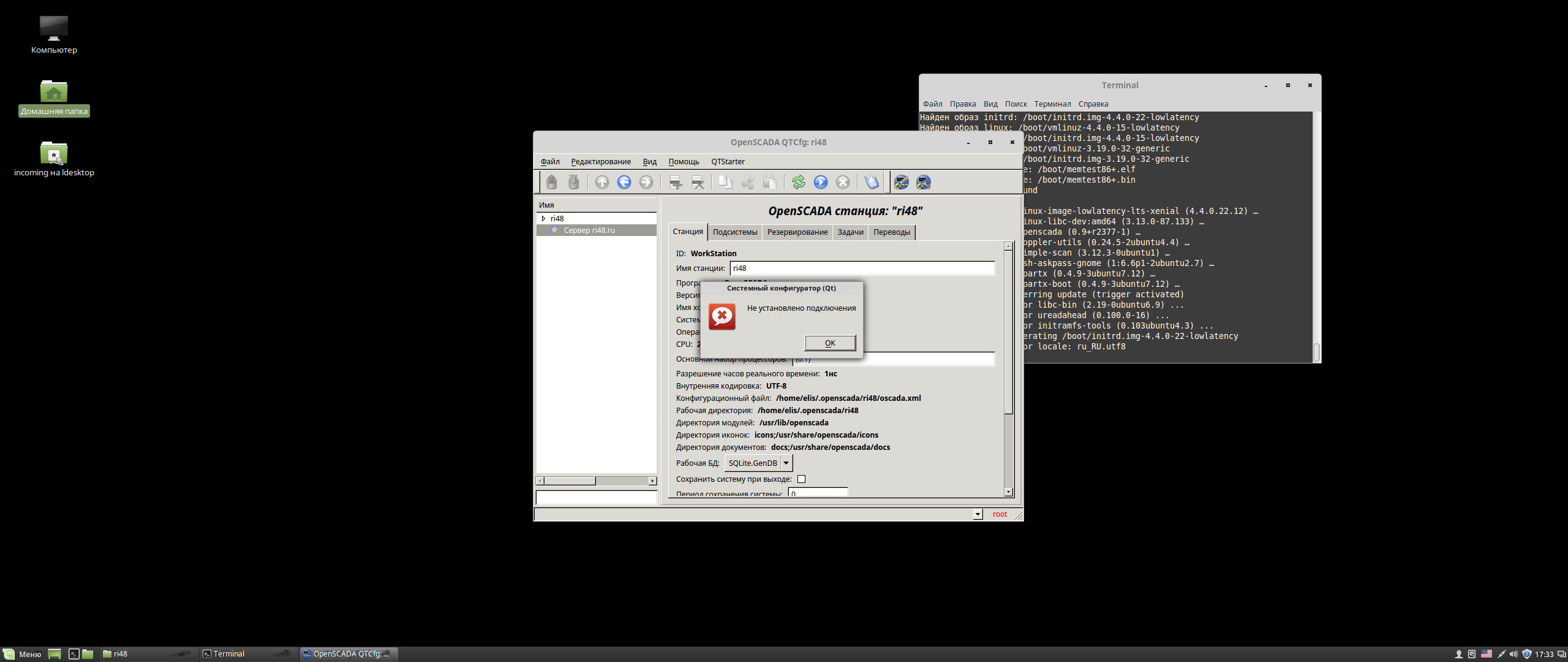1568x662 pixels.
Task: Click the green Refresh page icon
Action: [x=798, y=182]
